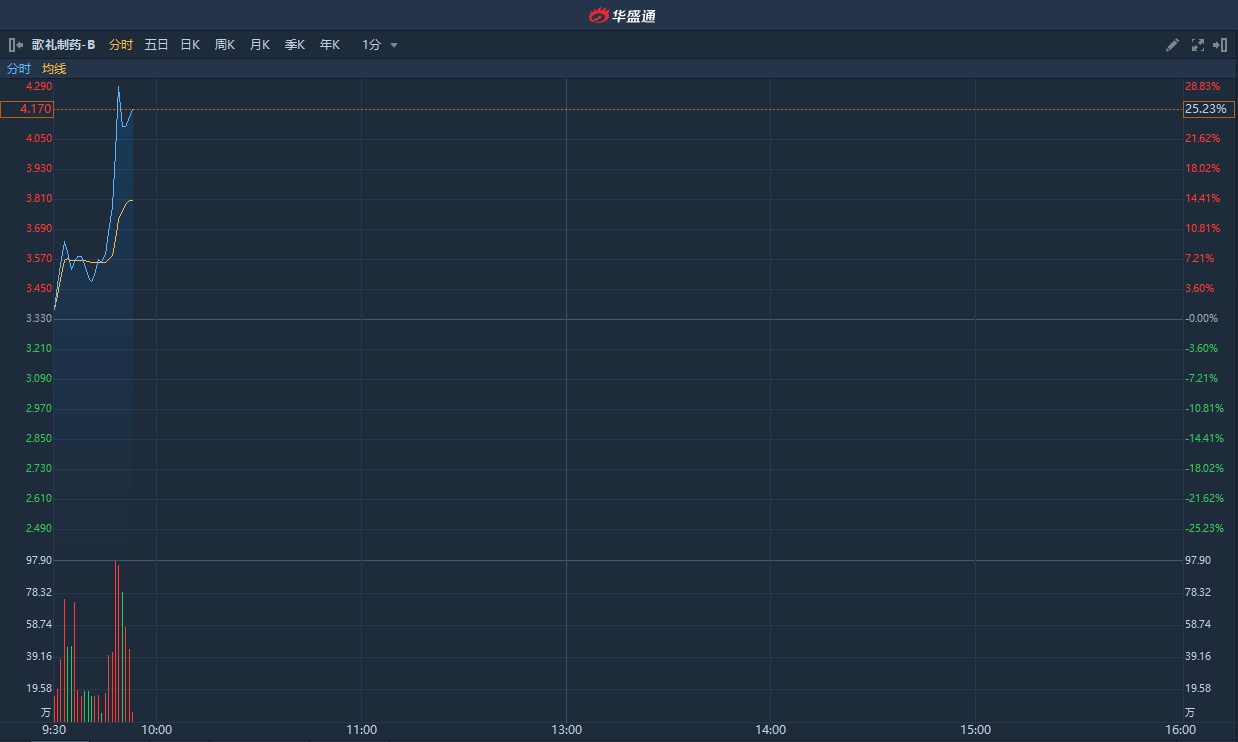View the 年K yearly chart

click(330, 45)
